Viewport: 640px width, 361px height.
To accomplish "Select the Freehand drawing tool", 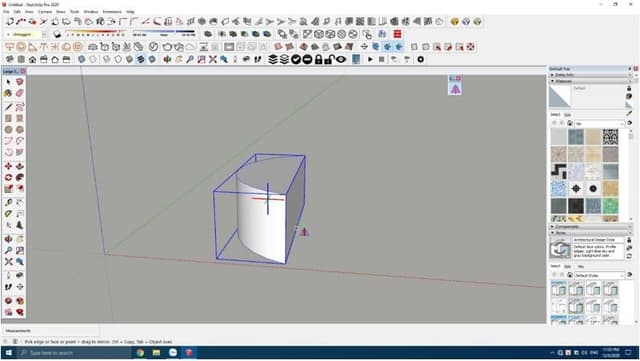I will point(20,107).
